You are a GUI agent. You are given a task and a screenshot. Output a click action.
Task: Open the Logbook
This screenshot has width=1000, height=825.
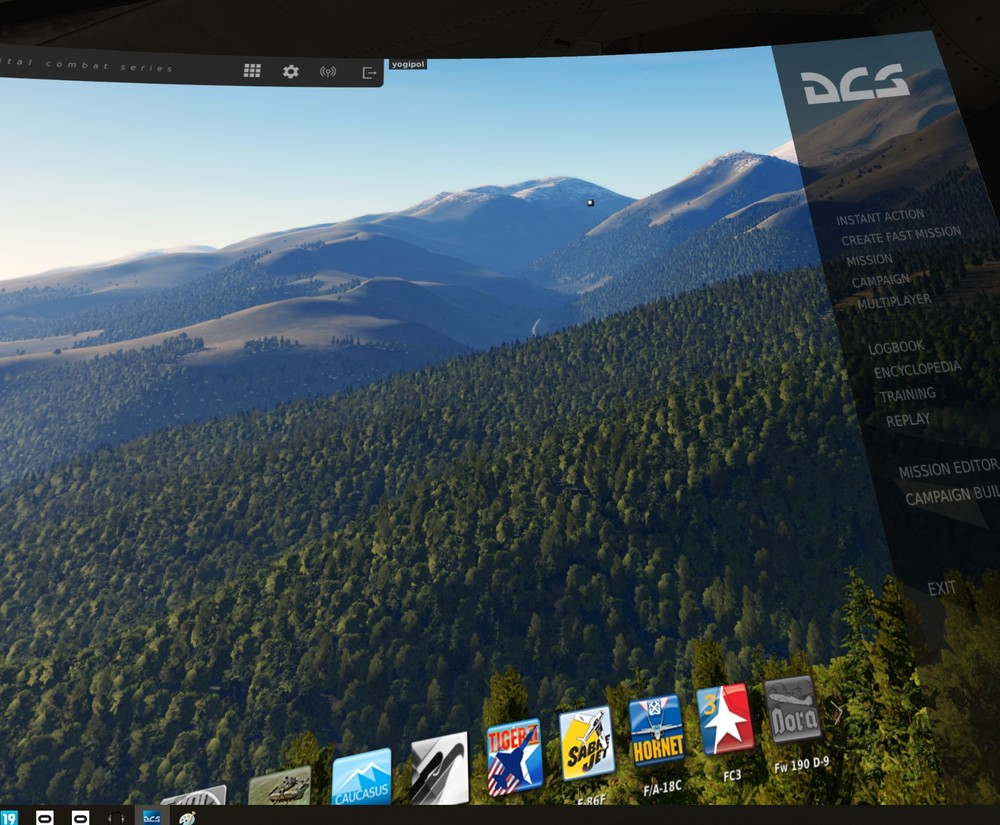(x=896, y=347)
